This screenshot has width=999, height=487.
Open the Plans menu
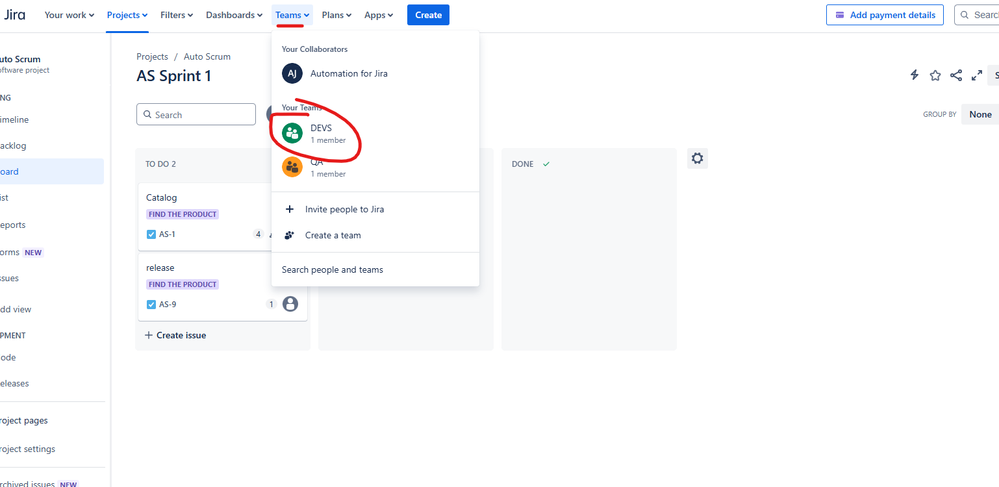point(336,15)
